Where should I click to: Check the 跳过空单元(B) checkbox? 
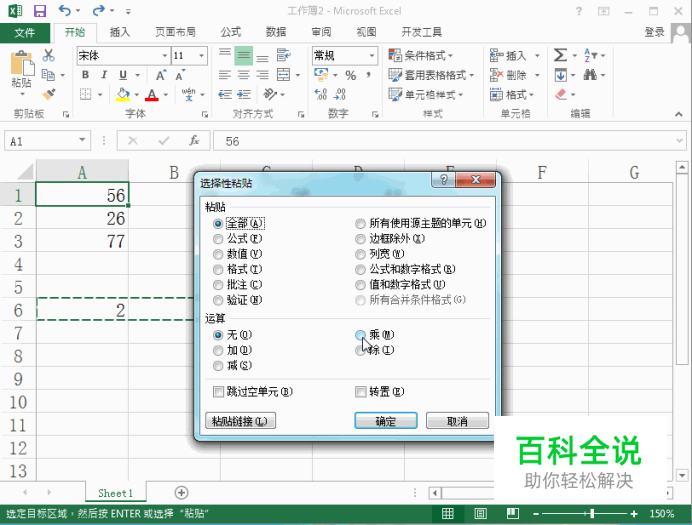coord(218,392)
